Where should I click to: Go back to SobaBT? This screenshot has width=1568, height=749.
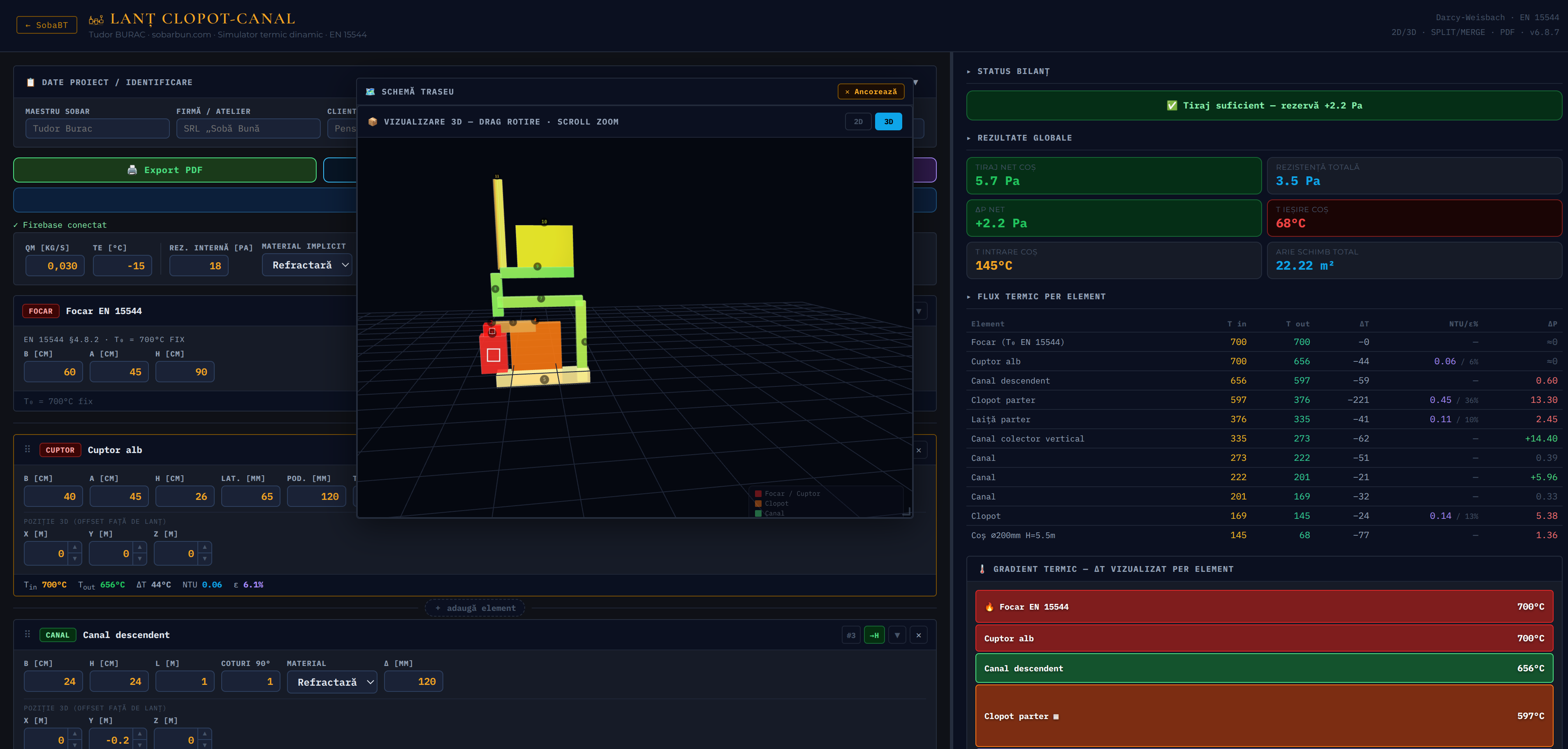[x=47, y=25]
